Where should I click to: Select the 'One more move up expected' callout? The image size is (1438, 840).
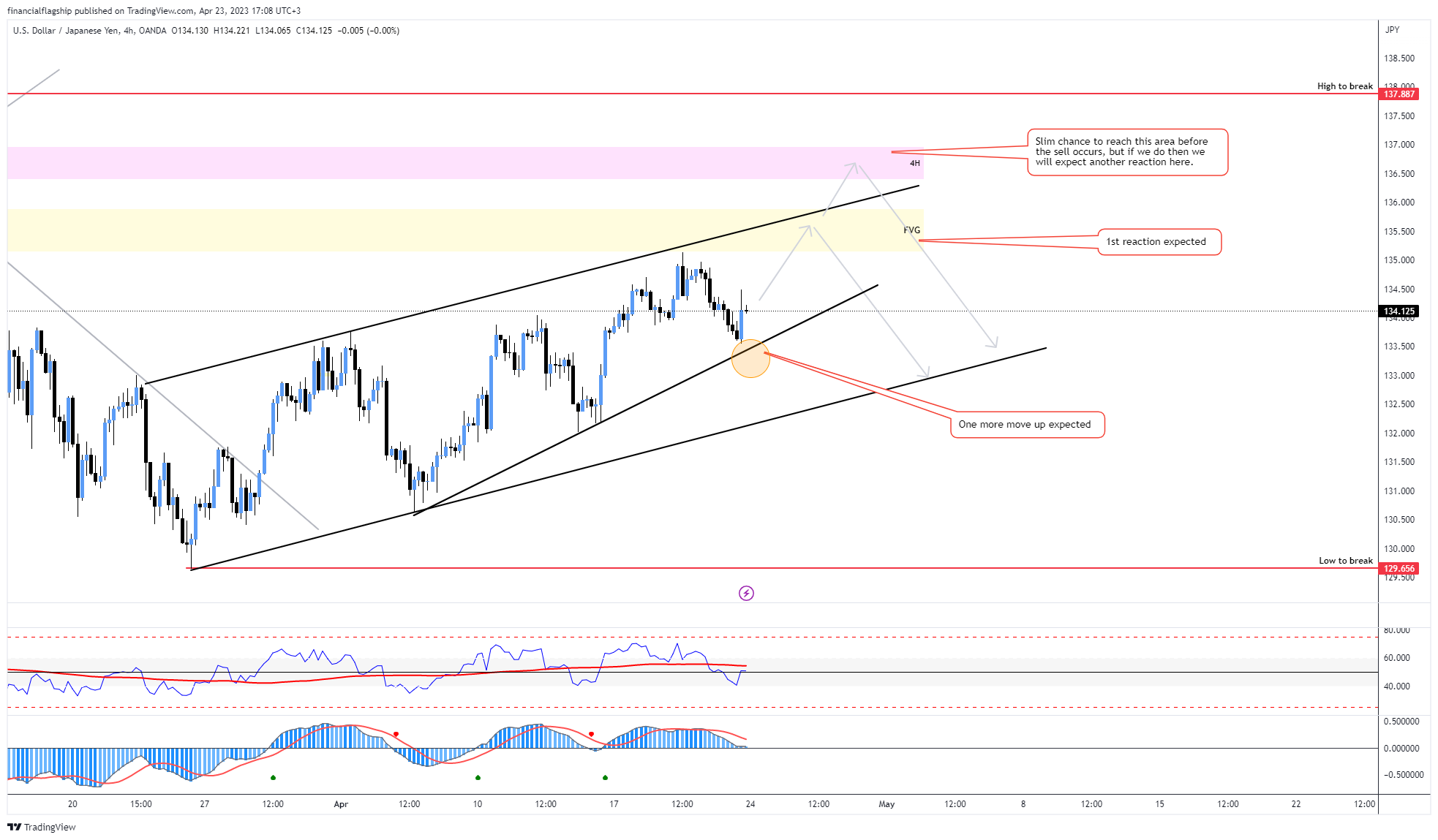click(x=1027, y=425)
